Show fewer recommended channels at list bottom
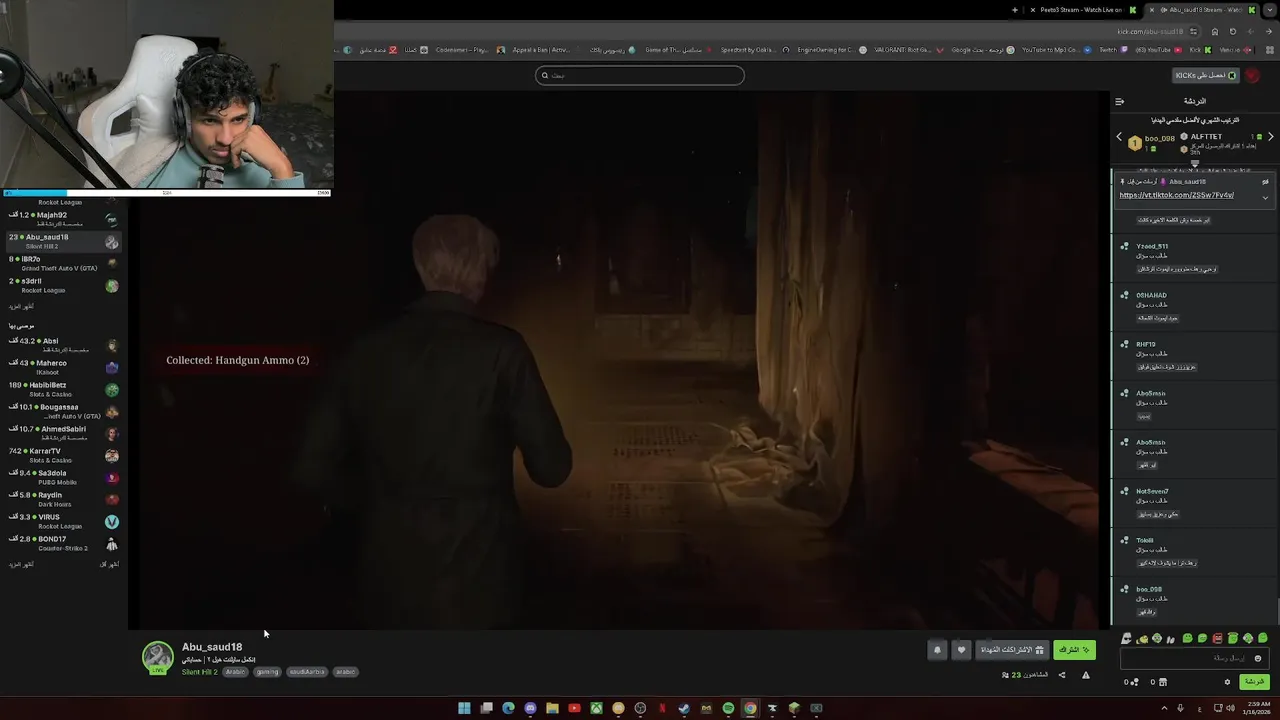The image size is (1280, 720). click(109, 564)
